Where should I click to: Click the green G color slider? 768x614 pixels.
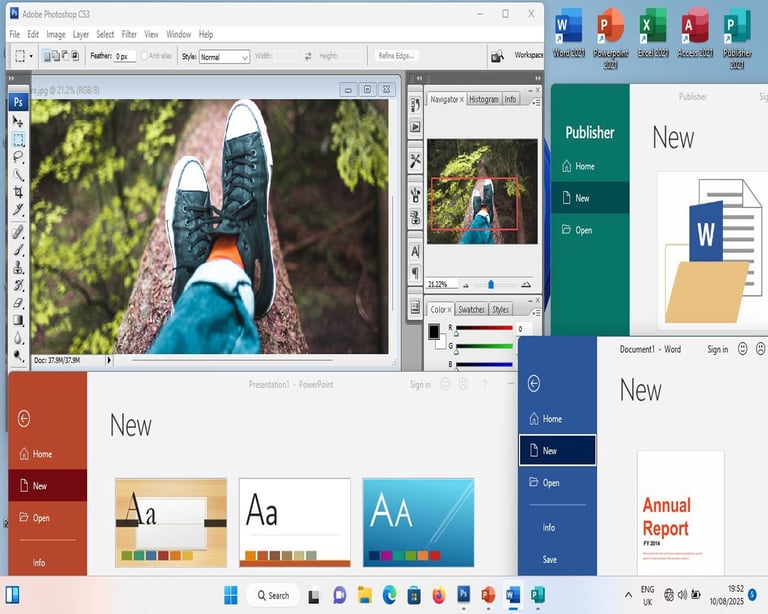tap(484, 346)
